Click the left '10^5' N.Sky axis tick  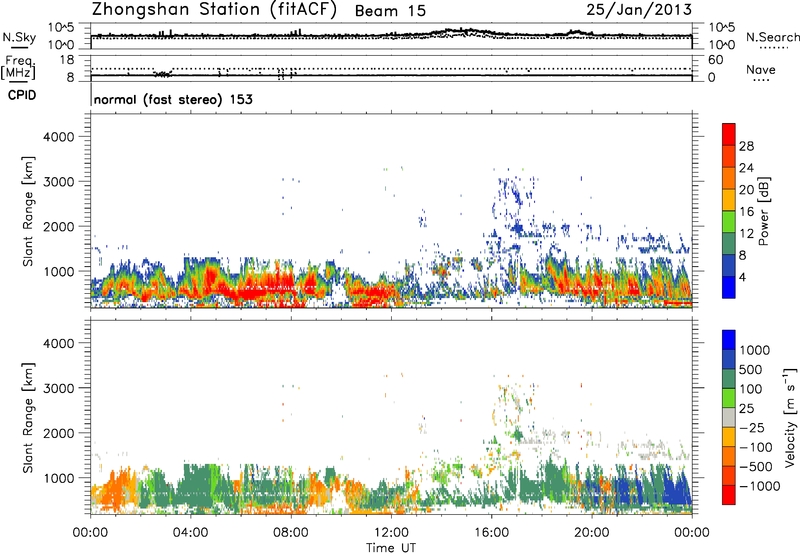pos(61,28)
